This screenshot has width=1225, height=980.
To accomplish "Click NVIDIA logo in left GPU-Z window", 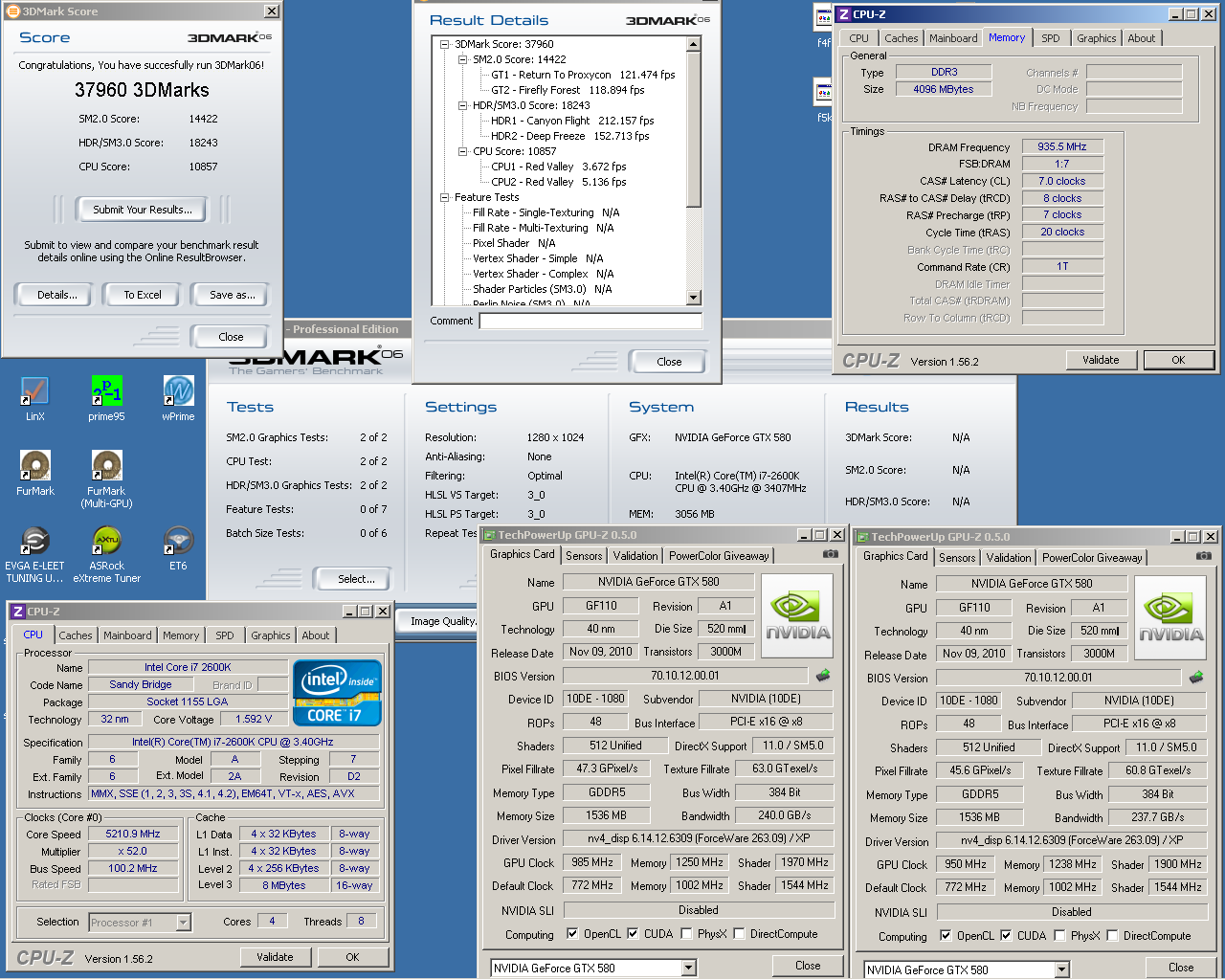I will pyautogui.click(x=797, y=616).
